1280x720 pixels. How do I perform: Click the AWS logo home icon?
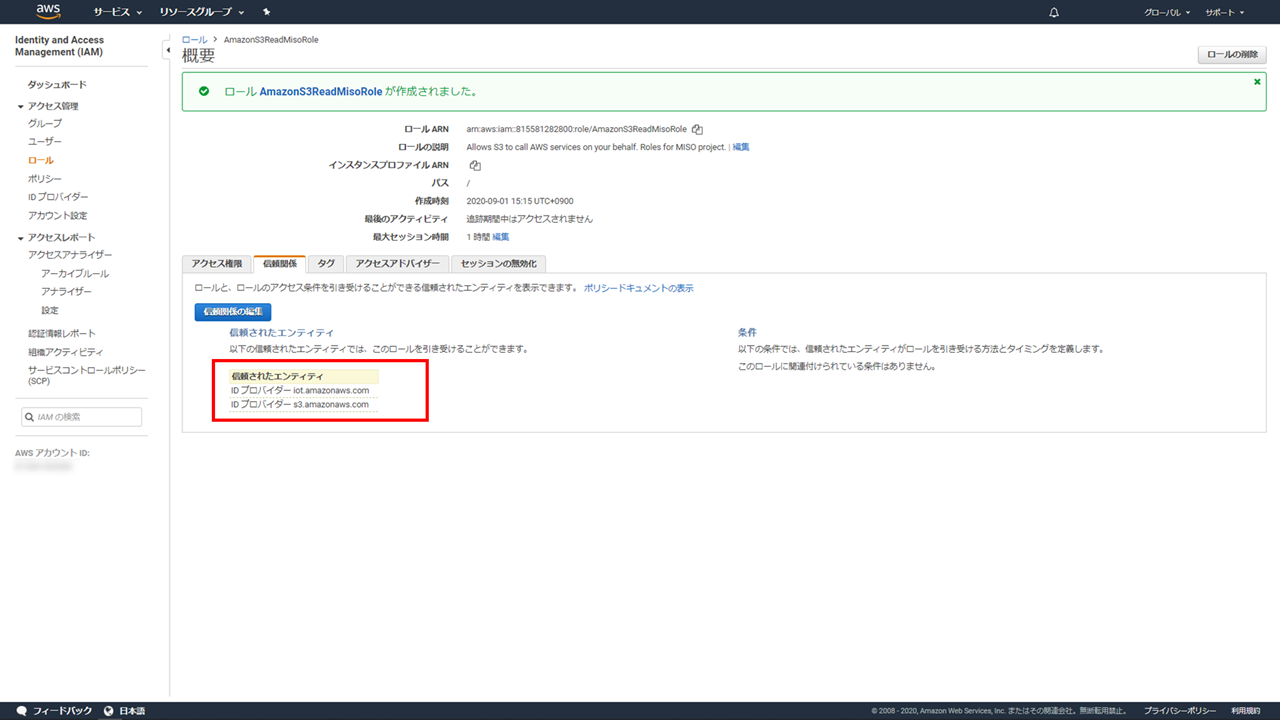coord(48,12)
